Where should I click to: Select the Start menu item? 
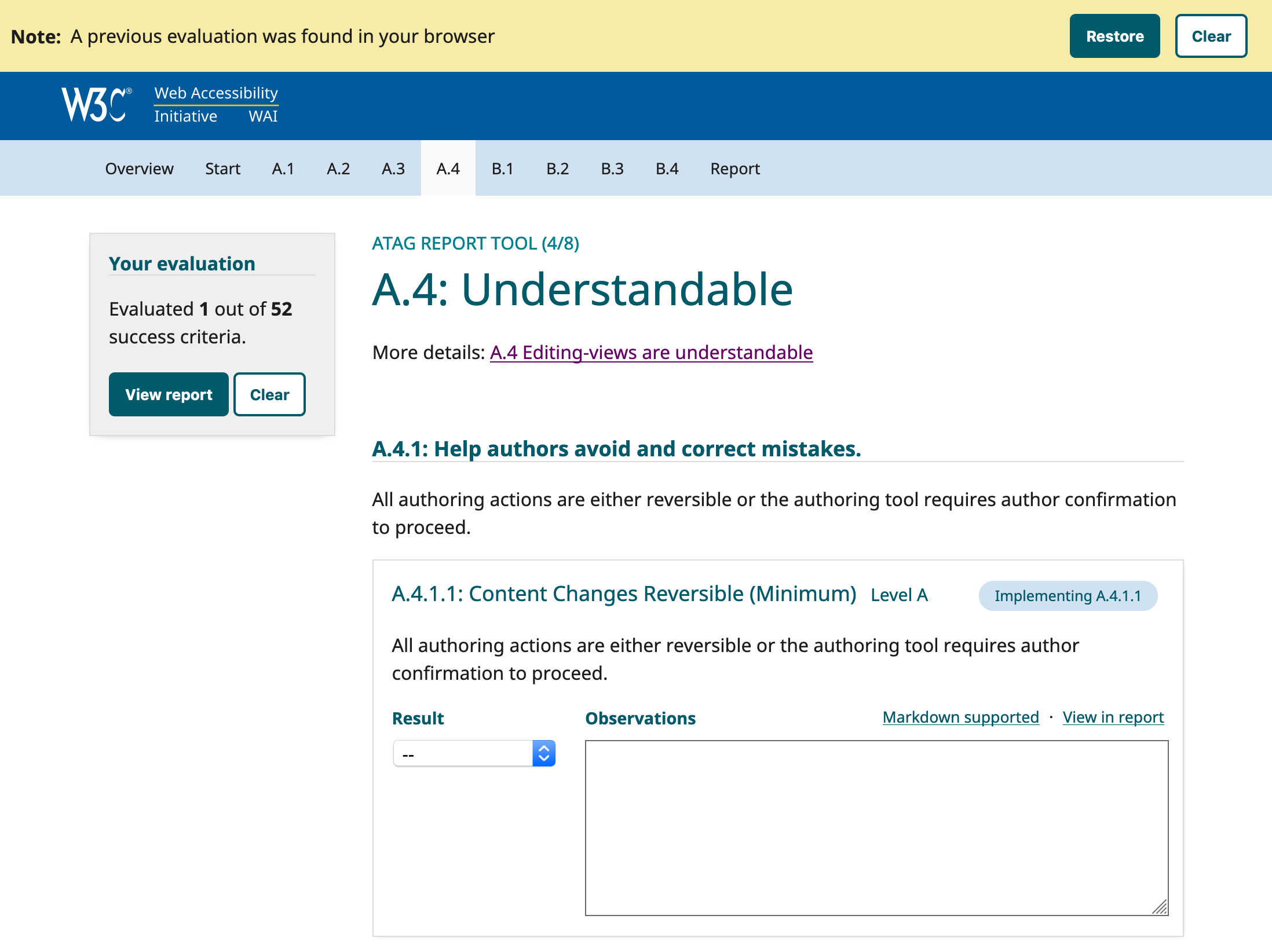pyautogui.click(x=222, y=169)
